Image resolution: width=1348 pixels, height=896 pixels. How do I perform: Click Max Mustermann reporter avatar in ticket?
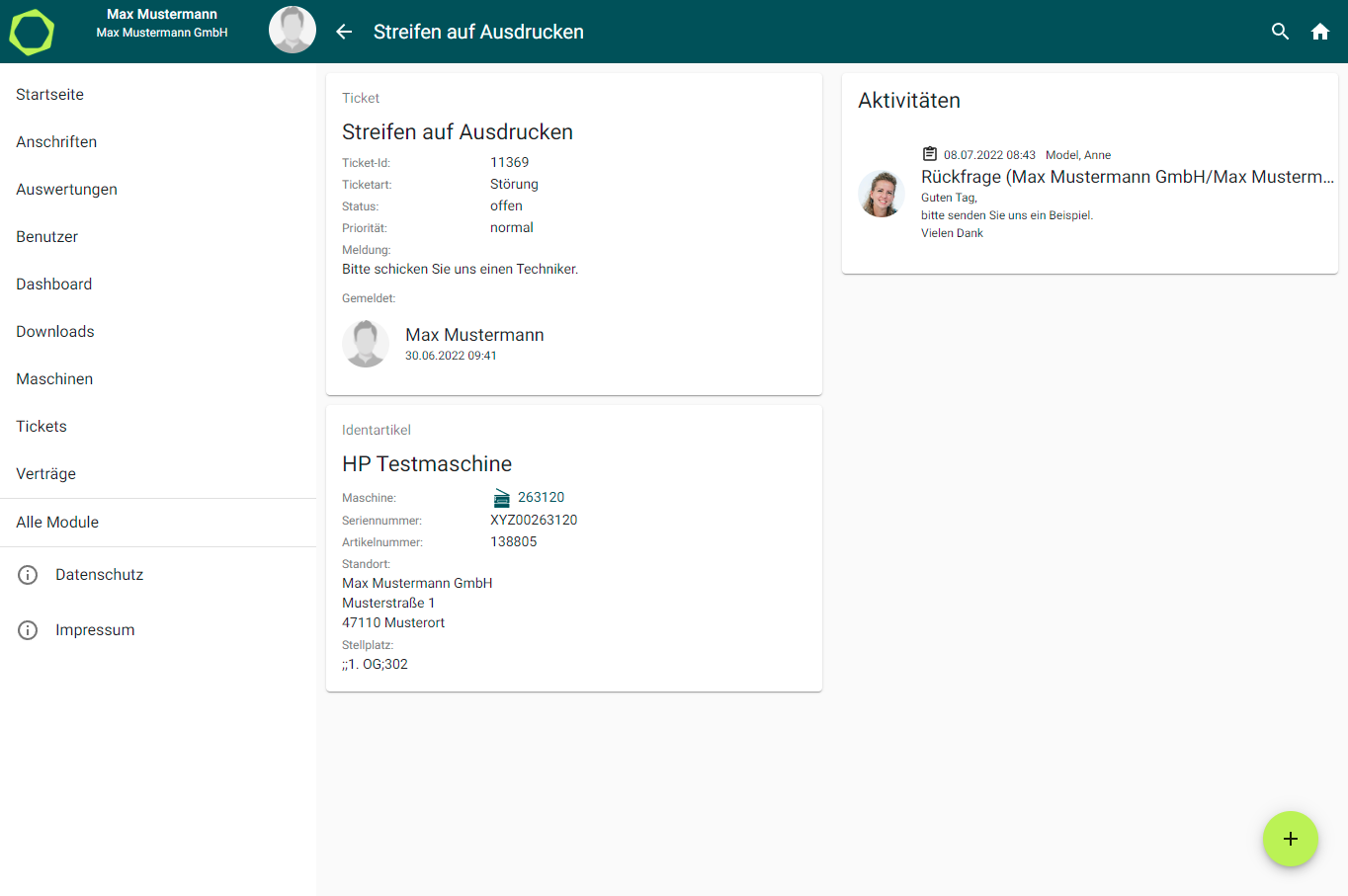(x=366, y=344)
